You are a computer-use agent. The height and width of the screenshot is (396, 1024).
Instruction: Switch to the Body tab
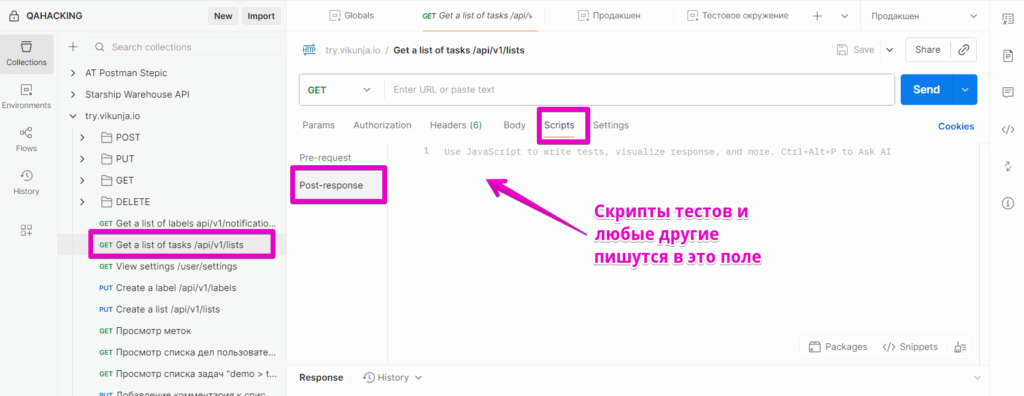(515, 125)
